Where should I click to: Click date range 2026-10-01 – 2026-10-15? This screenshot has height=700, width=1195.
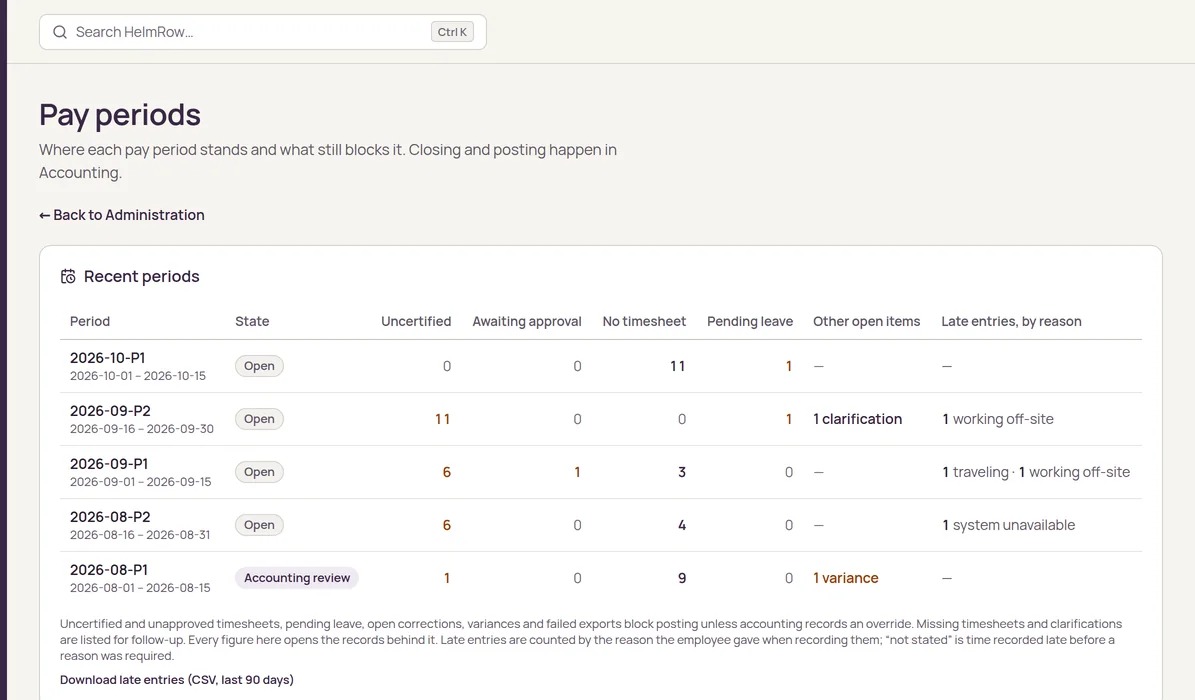click(138, 376)
